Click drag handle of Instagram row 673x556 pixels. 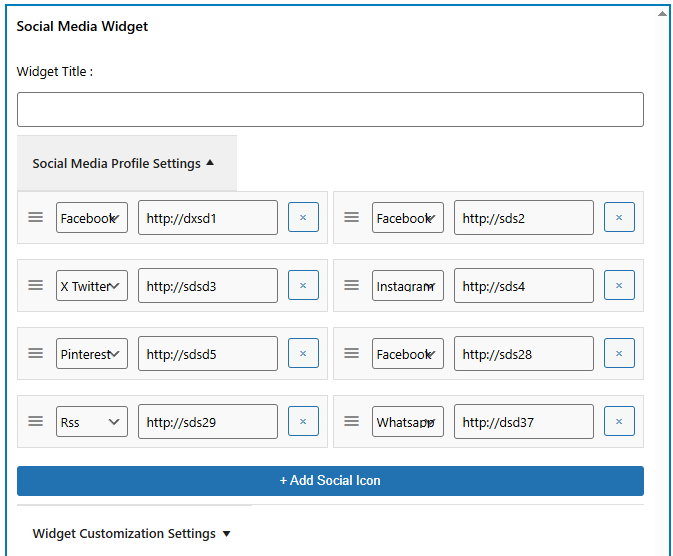pyautogui.click(x=351, y=286)
